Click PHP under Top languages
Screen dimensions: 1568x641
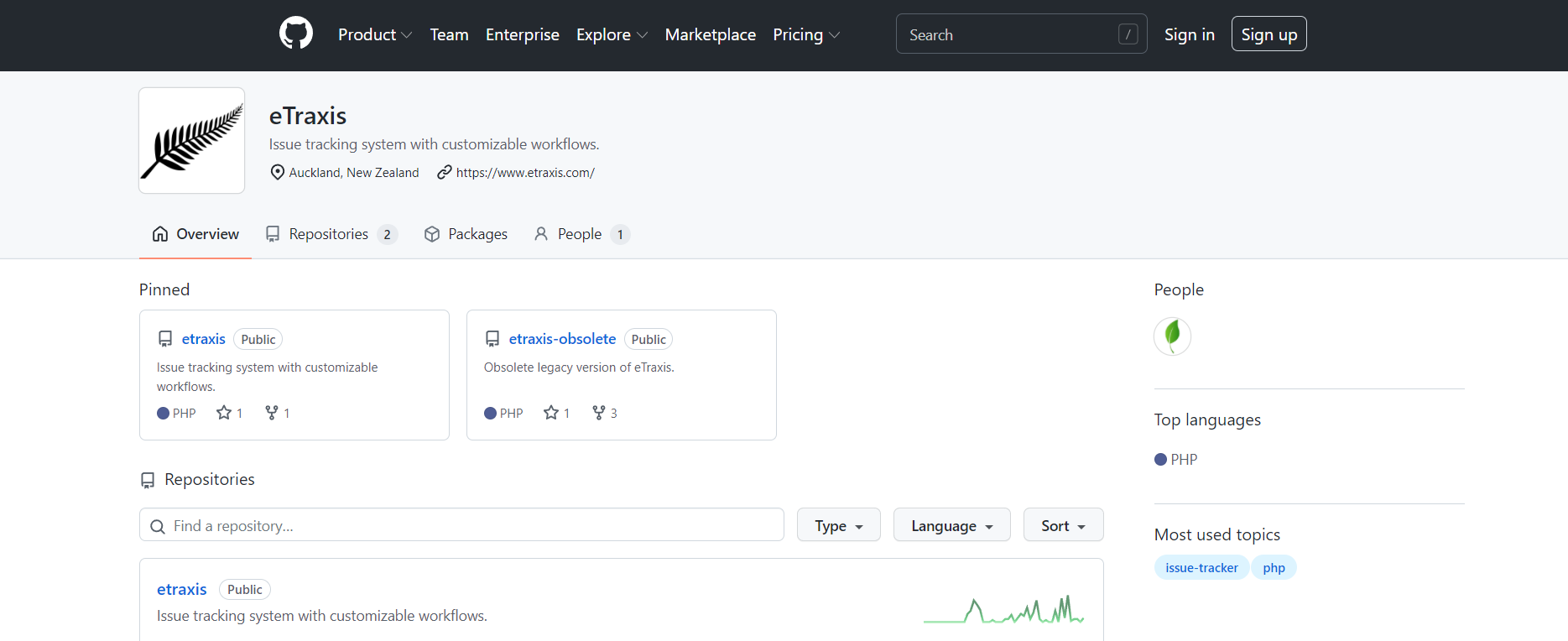click(1176, 459)
